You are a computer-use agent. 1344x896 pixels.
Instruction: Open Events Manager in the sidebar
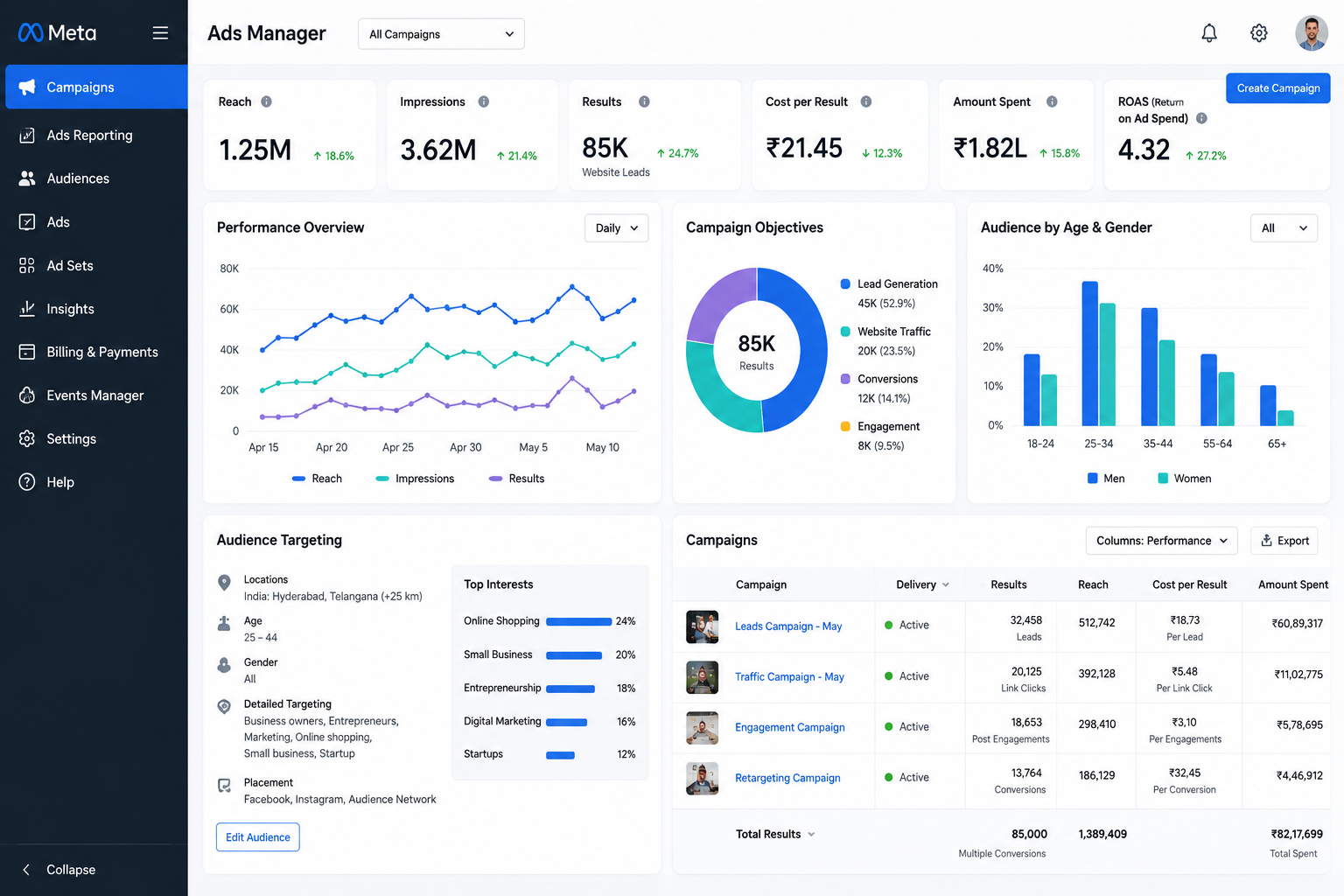coord(94,395)
